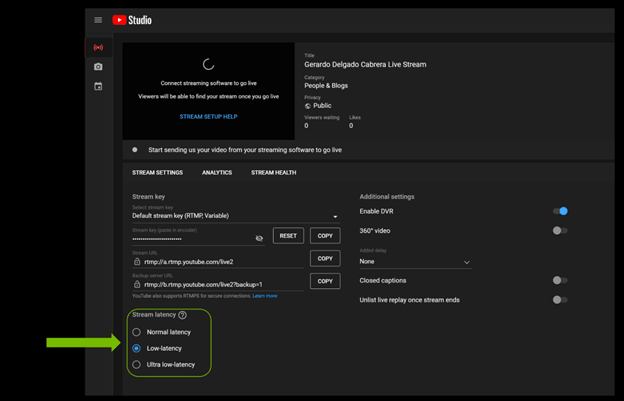Click the Public privacy globe icon
Screen dimensions: 624x401
coord(308,105)
